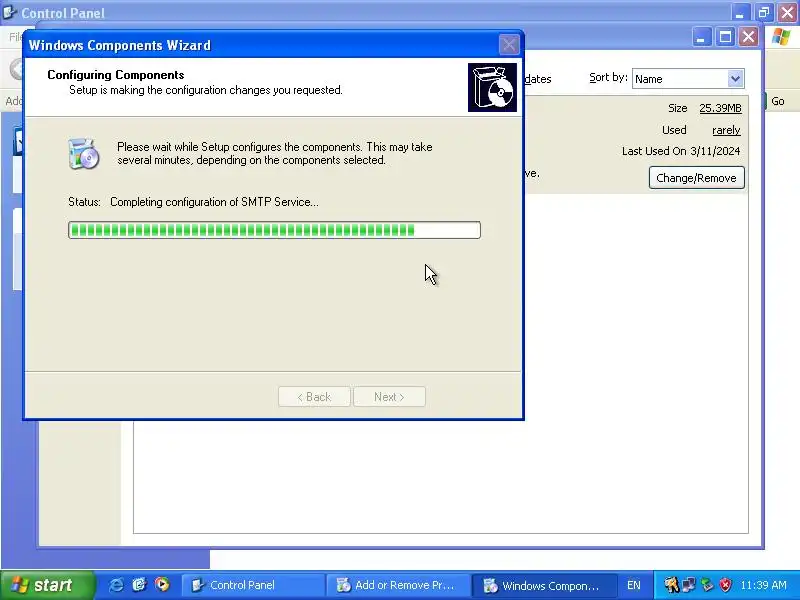This screenshot has height=600, width=800.
Task: Click the first system tray icon
Action: point(671,585)
